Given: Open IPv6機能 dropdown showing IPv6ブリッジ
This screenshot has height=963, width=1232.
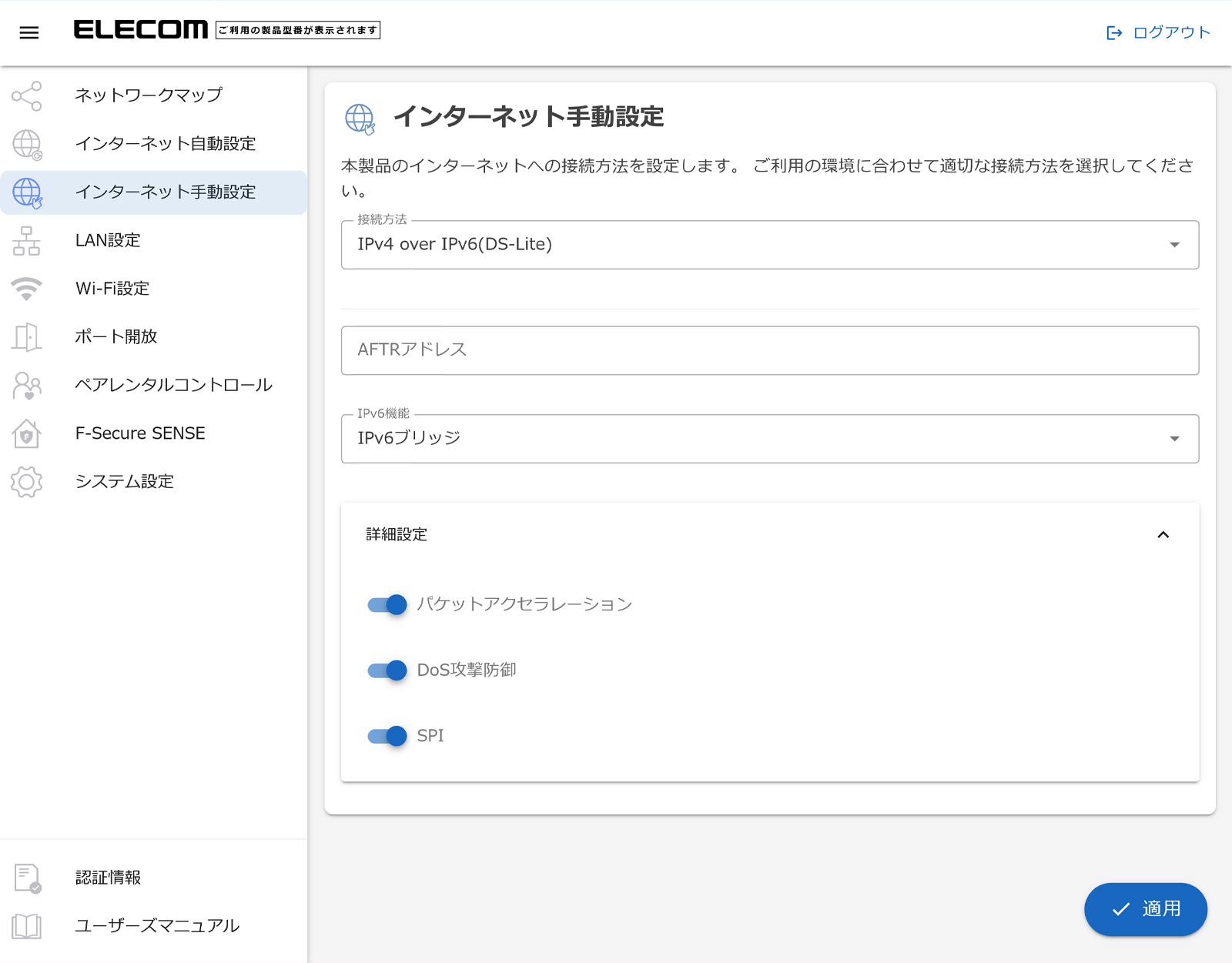Looking at the screenshot, I should [x=770, y=439].
